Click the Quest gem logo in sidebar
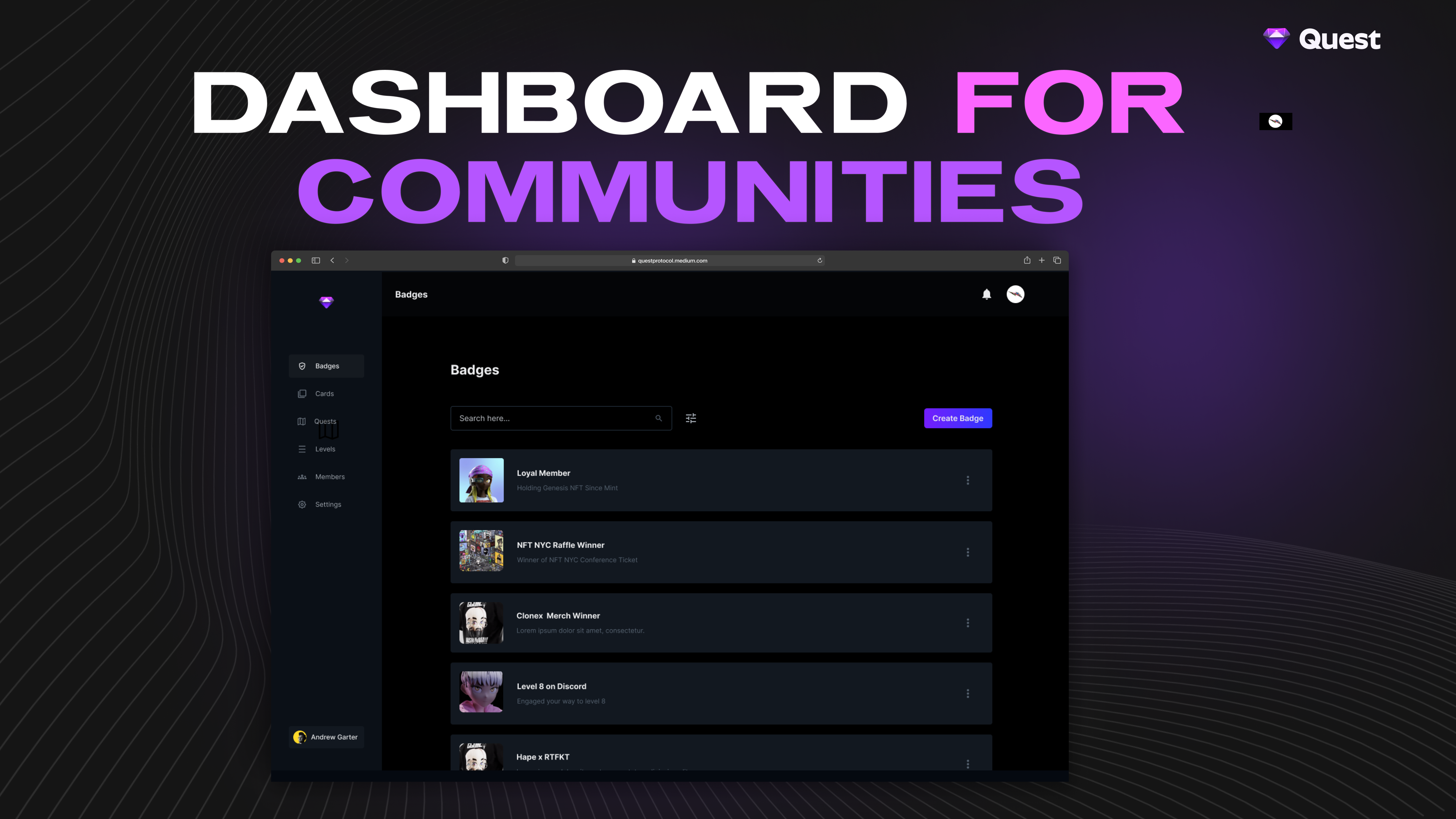1456x819 pixels. point(326,302)
